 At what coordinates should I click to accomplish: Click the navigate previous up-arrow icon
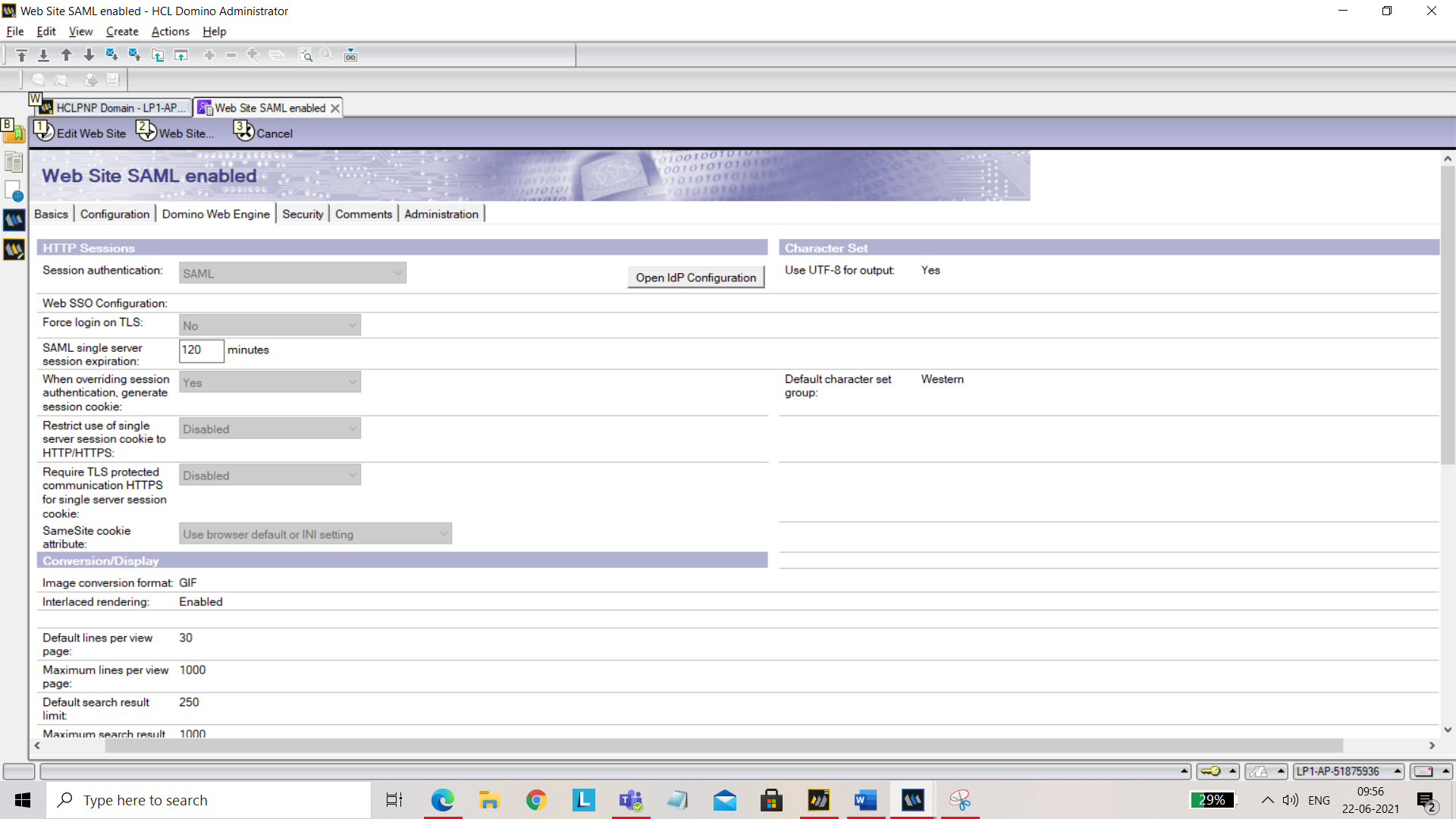click(66, 55)
